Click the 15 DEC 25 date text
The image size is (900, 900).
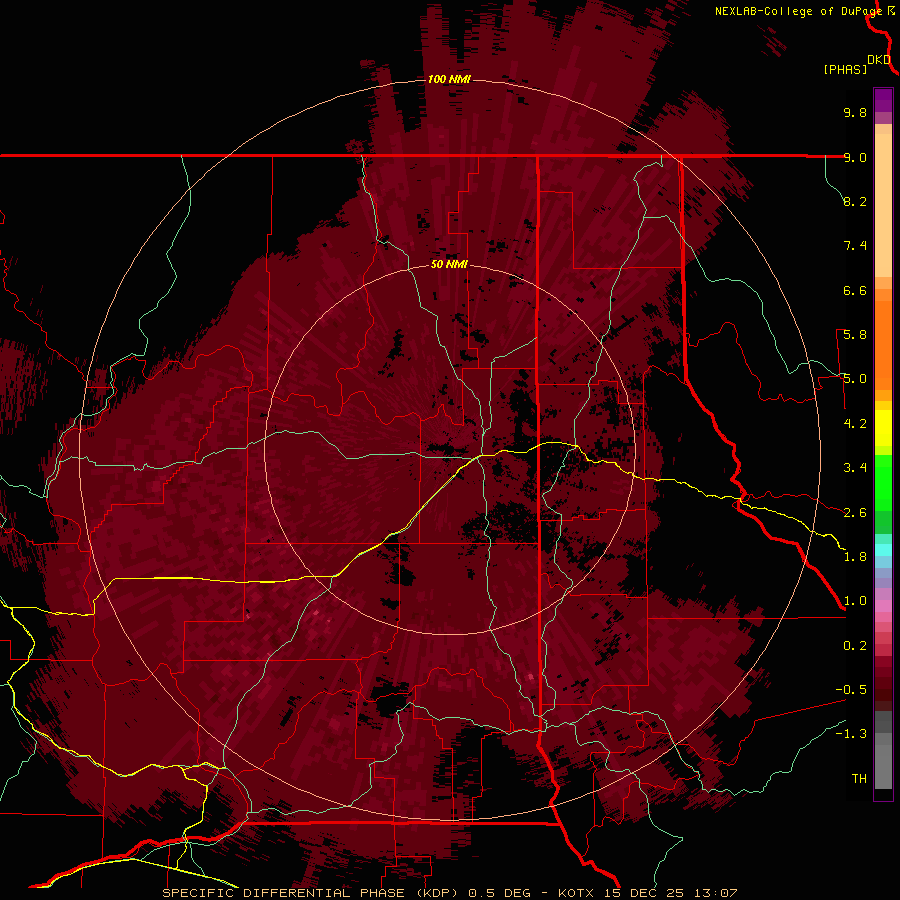[643, 893]
